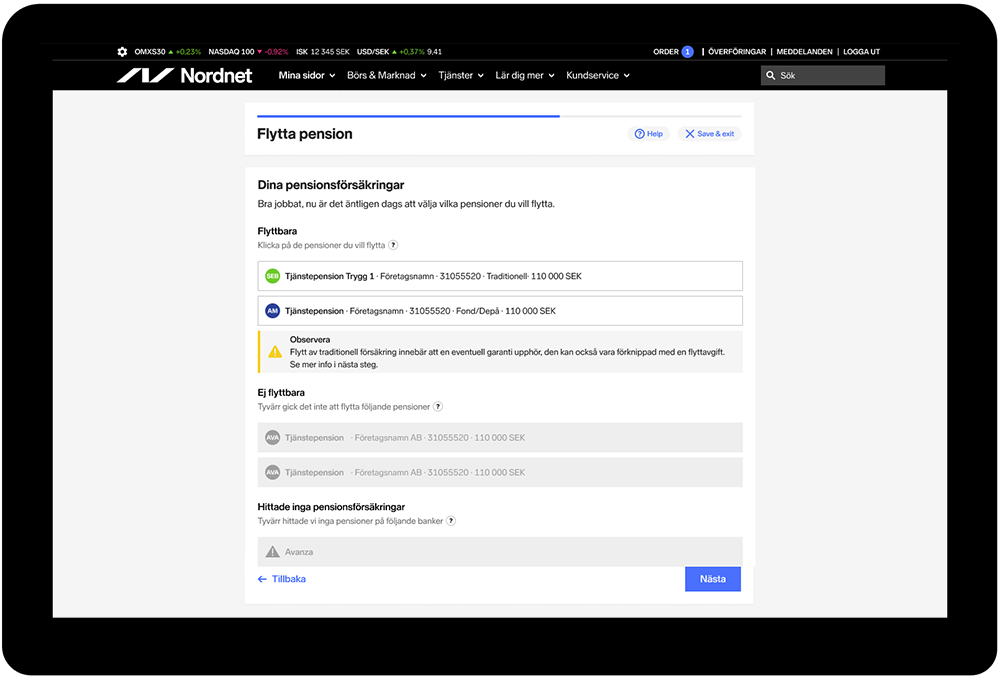
Task: Select Tjänstepension Trygg 1 pension to move
Action: point(500,276)
